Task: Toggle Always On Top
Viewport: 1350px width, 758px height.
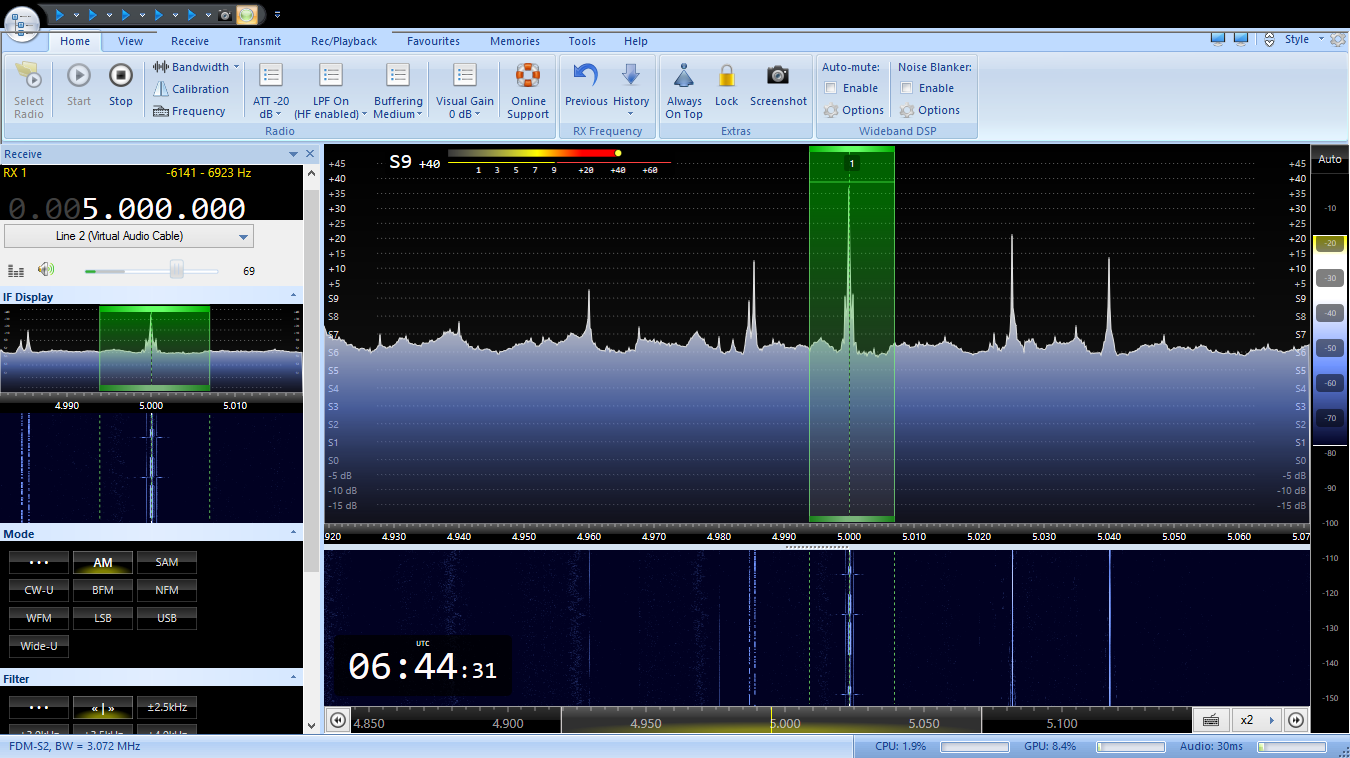Action: [x=684, y=77]
